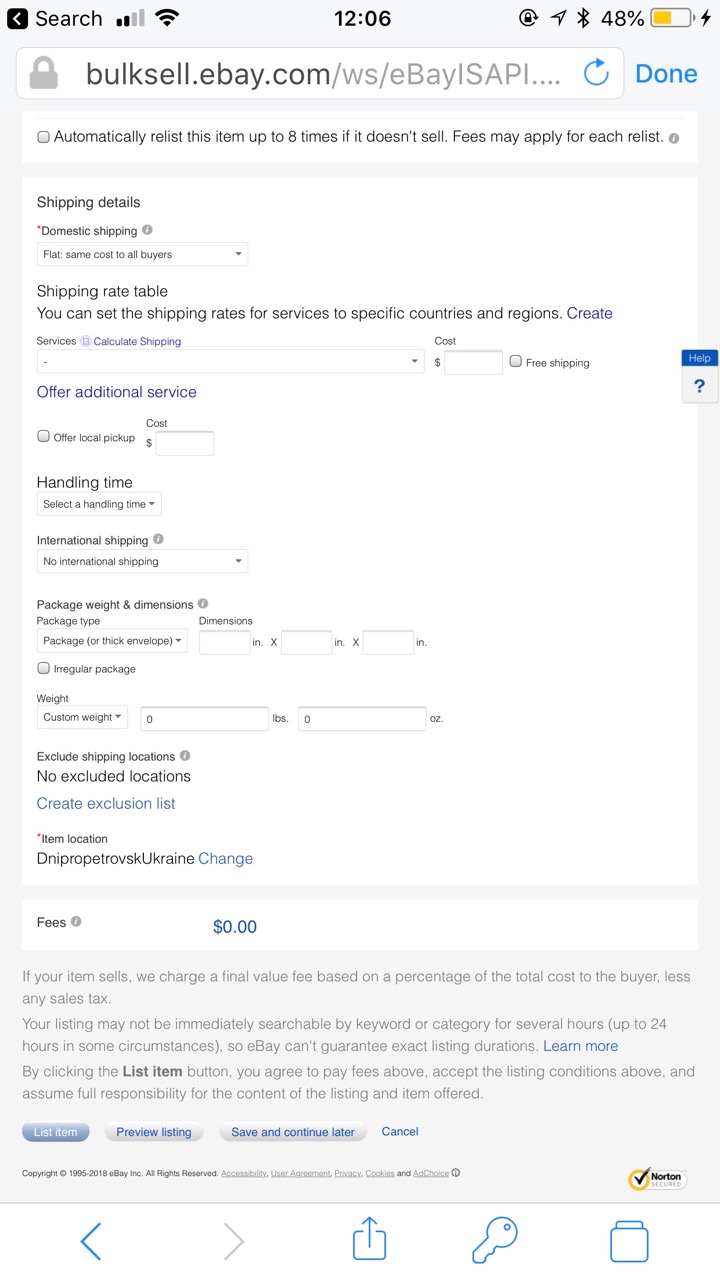Open the Create exclusion list link
Screen dimensions: 720x1280
point(106,803)
